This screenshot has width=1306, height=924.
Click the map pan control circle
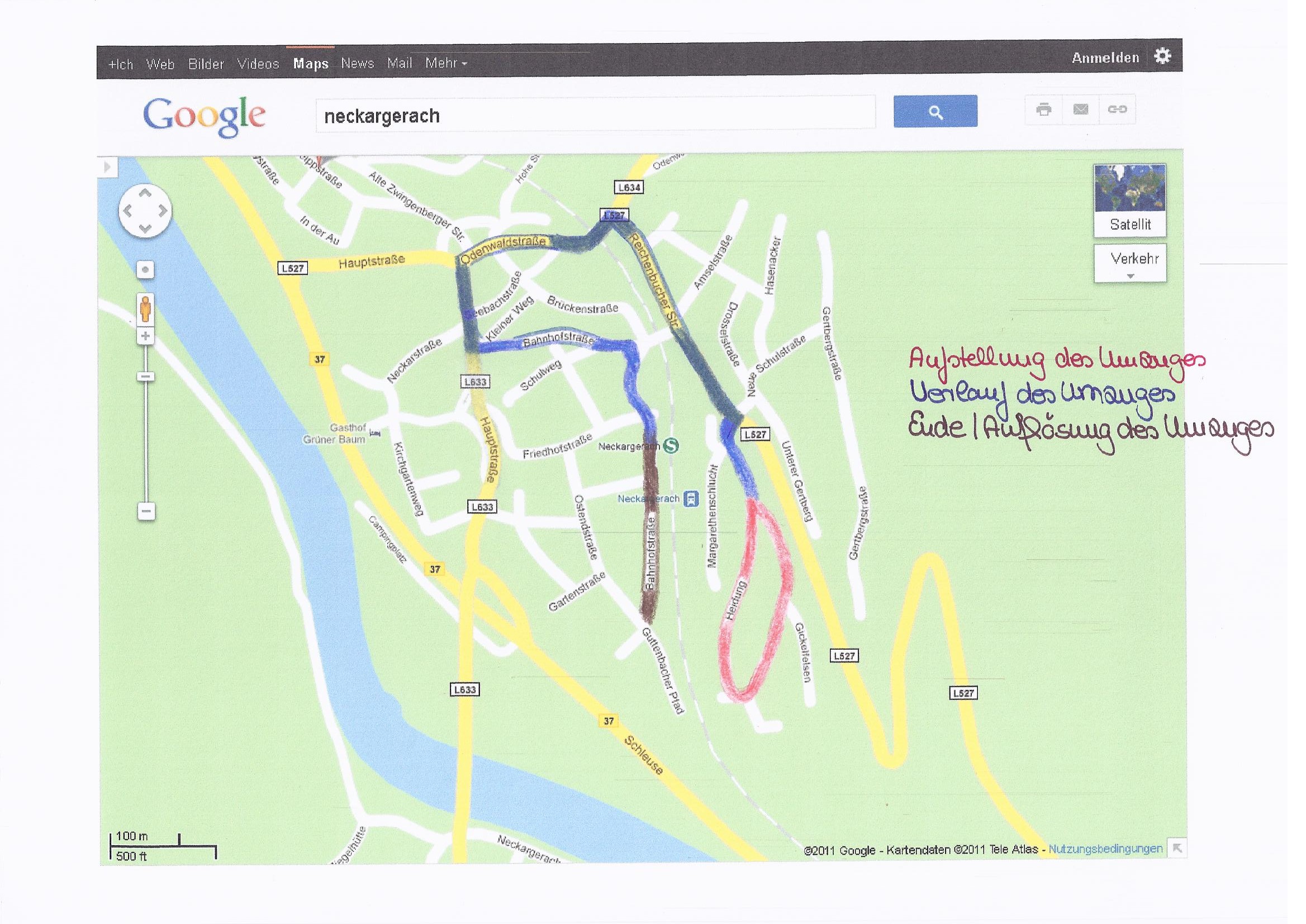pyautogui.click(x=145, y=211)
